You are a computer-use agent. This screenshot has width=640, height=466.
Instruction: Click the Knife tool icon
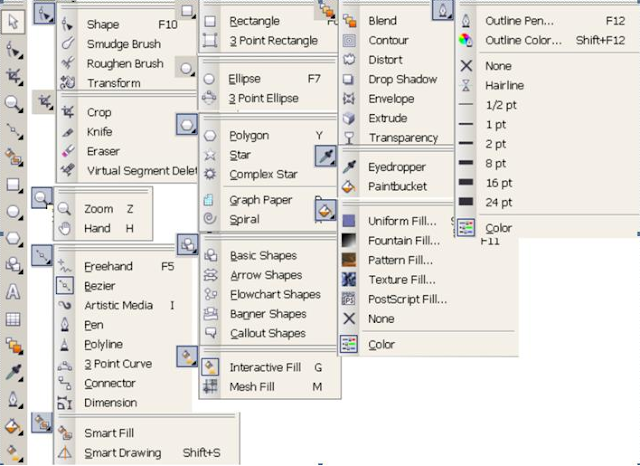point(68,132)
